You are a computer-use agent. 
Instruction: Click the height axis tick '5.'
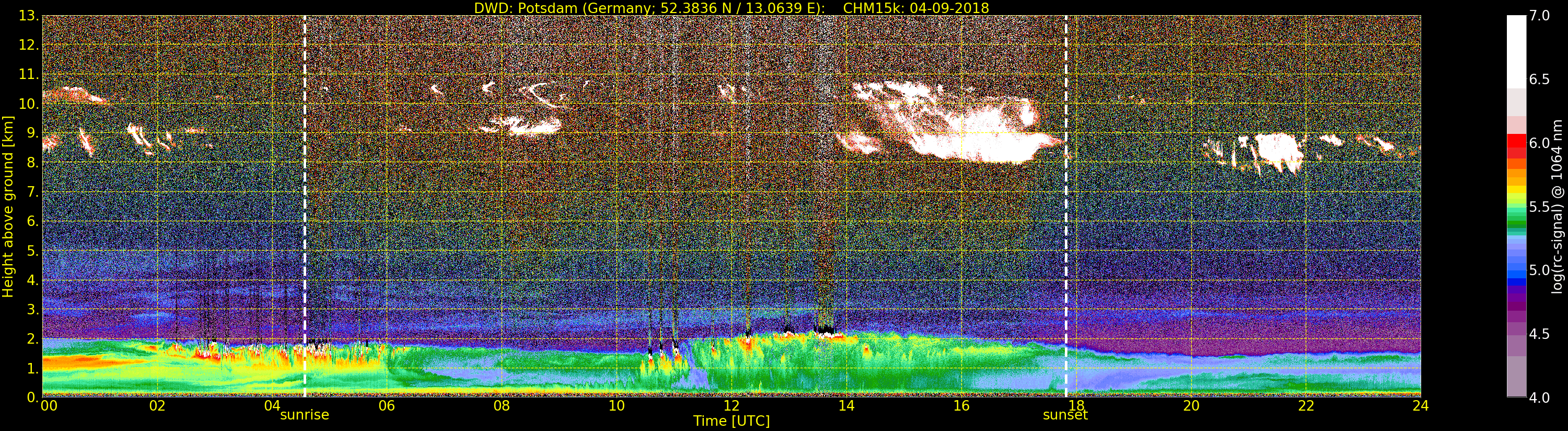[32, 251]
